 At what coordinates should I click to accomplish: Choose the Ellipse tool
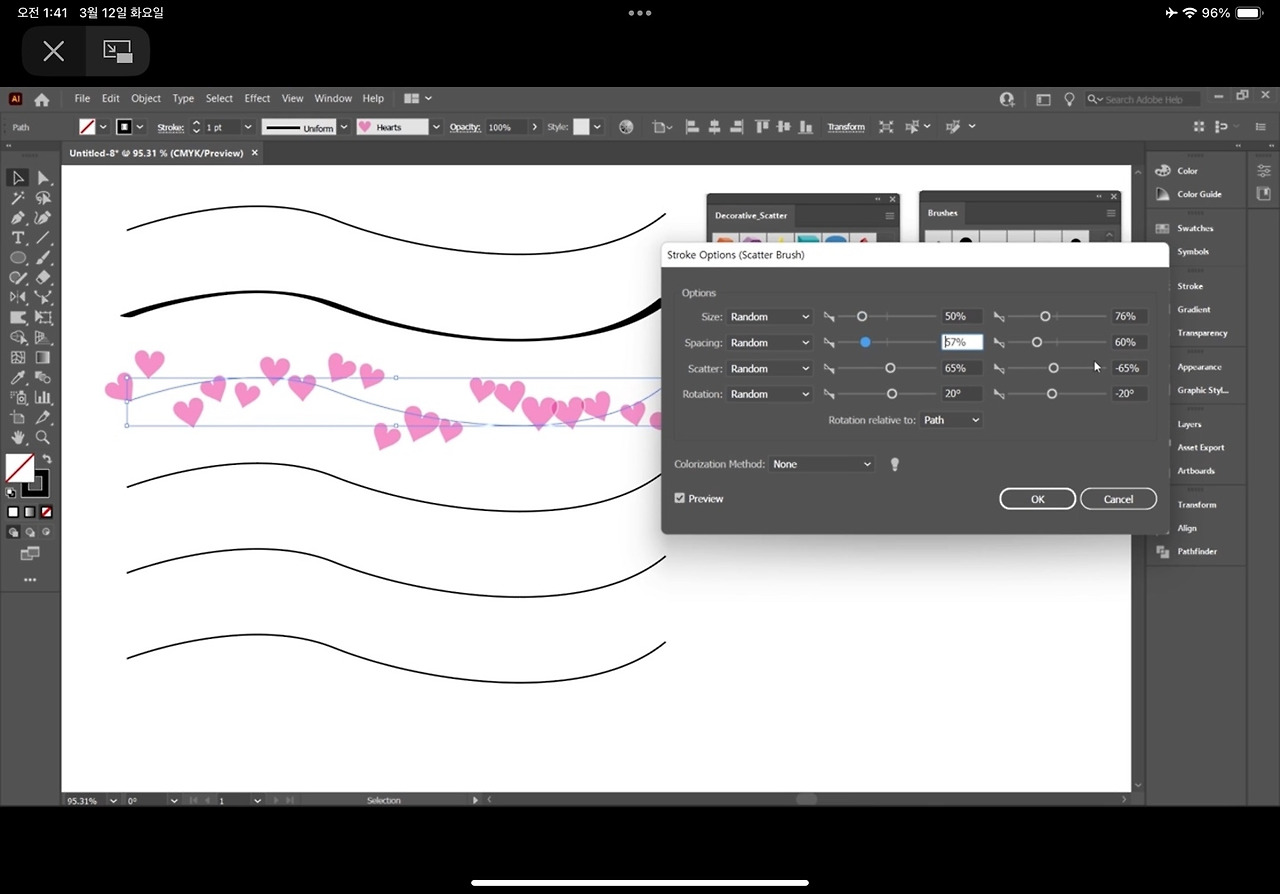pos(18,258)
